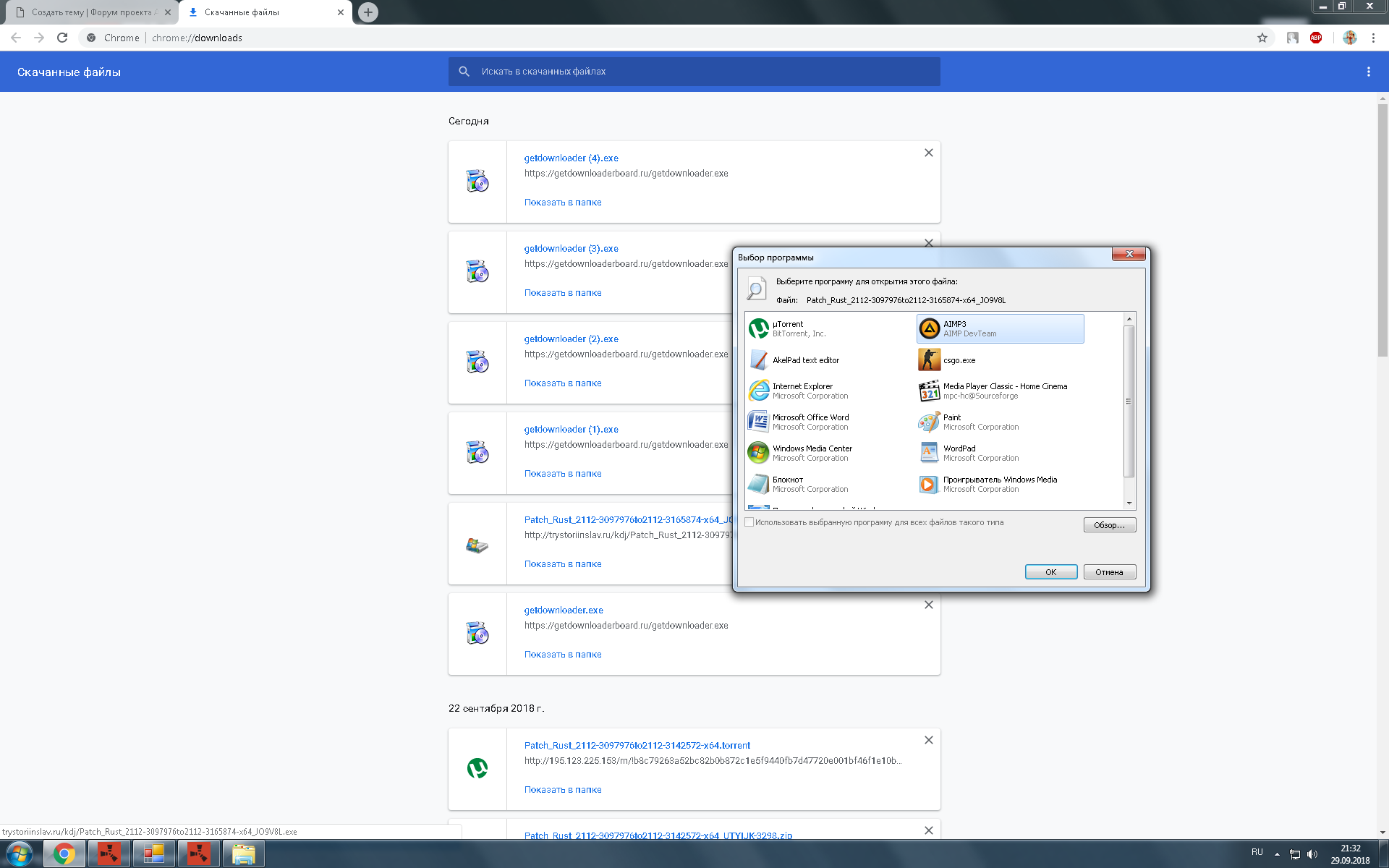Viewport: 1389px width, 868px height.
Task: Select µTorrent in the program list
Action: coord(789,328)
